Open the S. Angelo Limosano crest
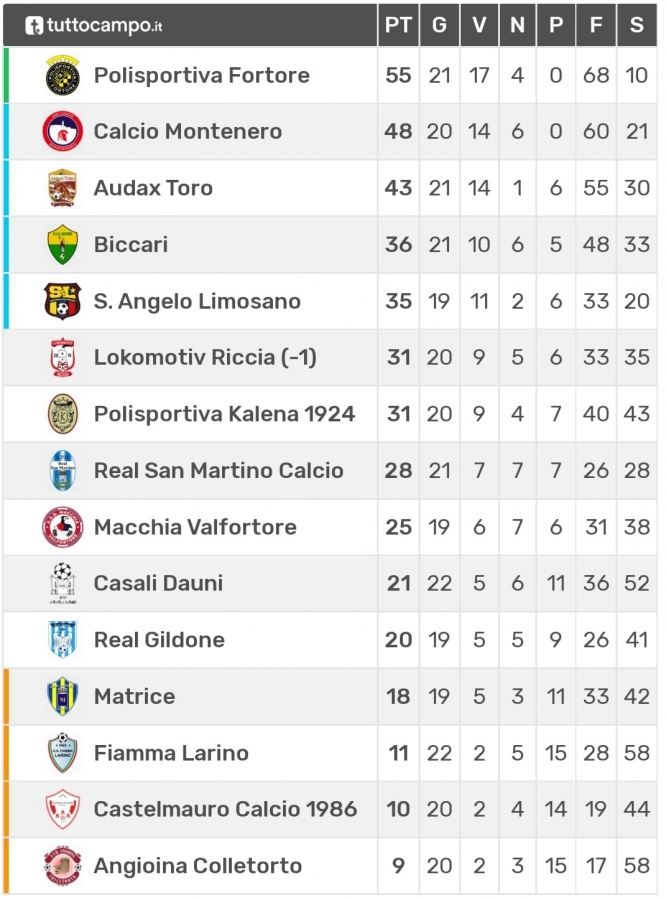This screenshot has width=666, height=900. tap(62, 301)
